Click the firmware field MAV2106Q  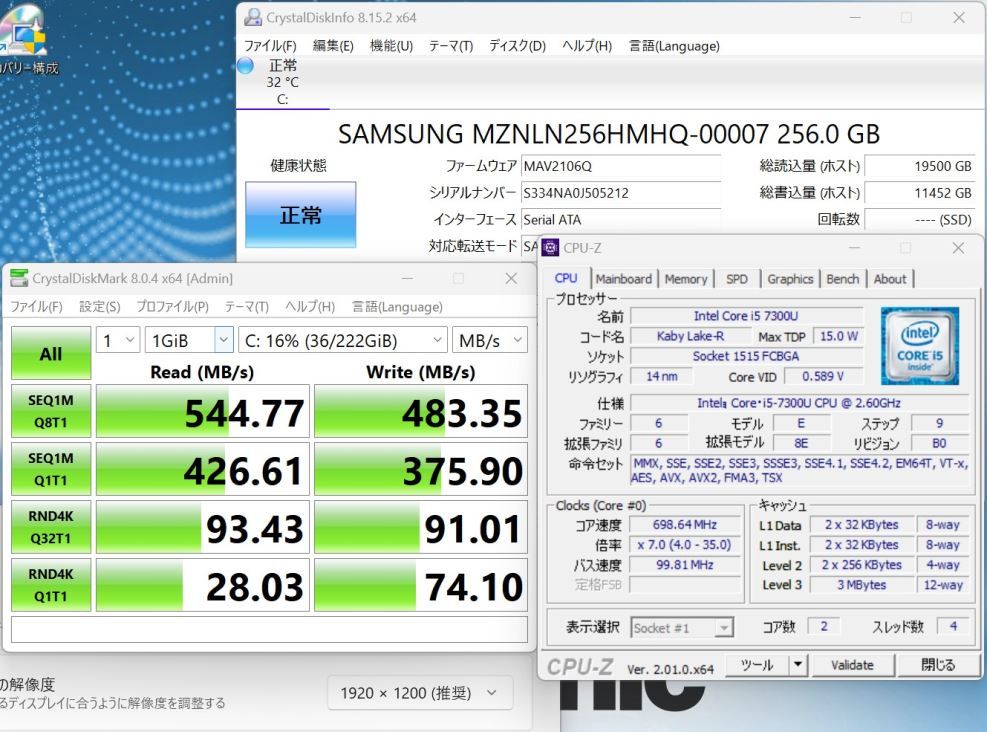click(x=621, y=166)
